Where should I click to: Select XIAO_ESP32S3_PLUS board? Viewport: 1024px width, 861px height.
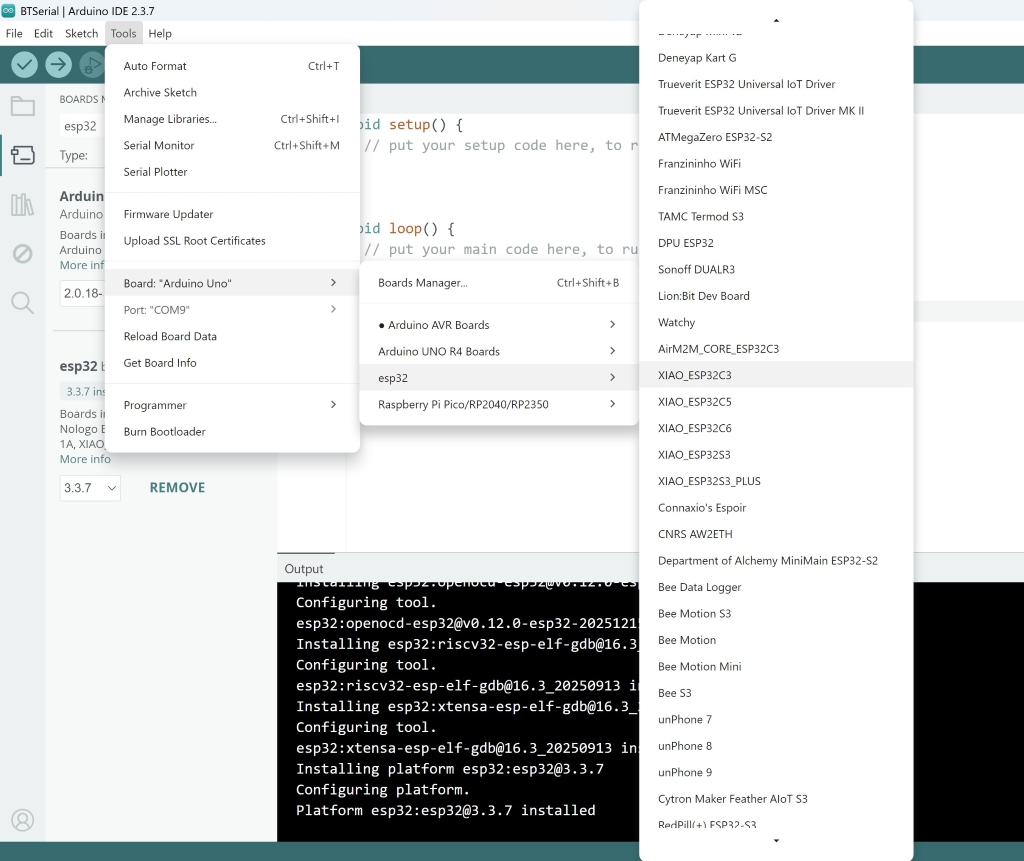pyautogui.click(x=776, y=481)
